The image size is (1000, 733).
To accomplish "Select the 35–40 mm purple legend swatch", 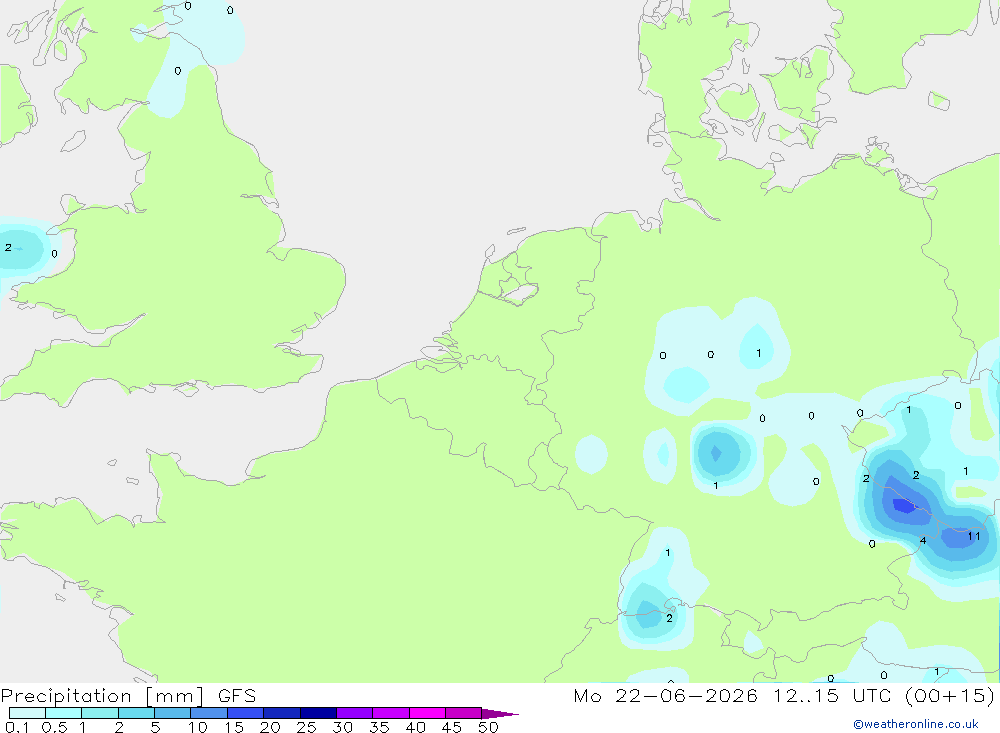I will pos(390,713).
